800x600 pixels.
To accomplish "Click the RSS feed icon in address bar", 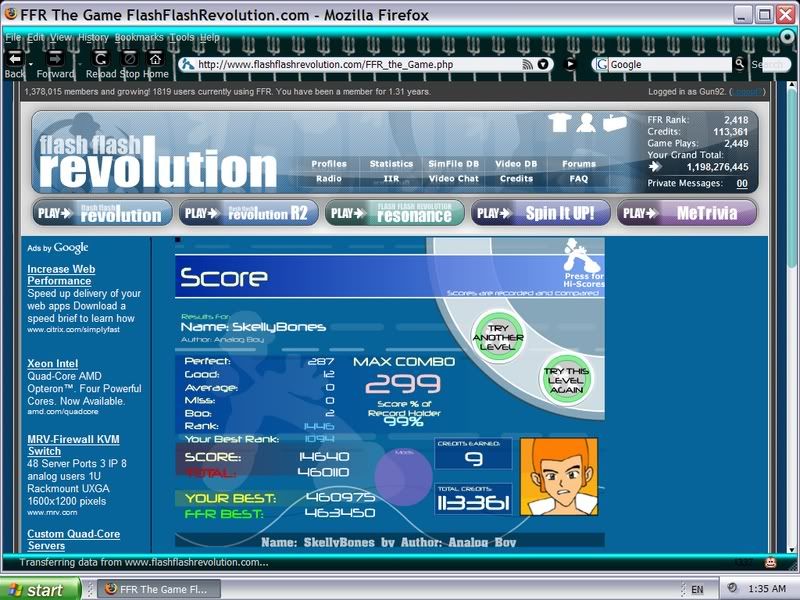I will point(528,64).
